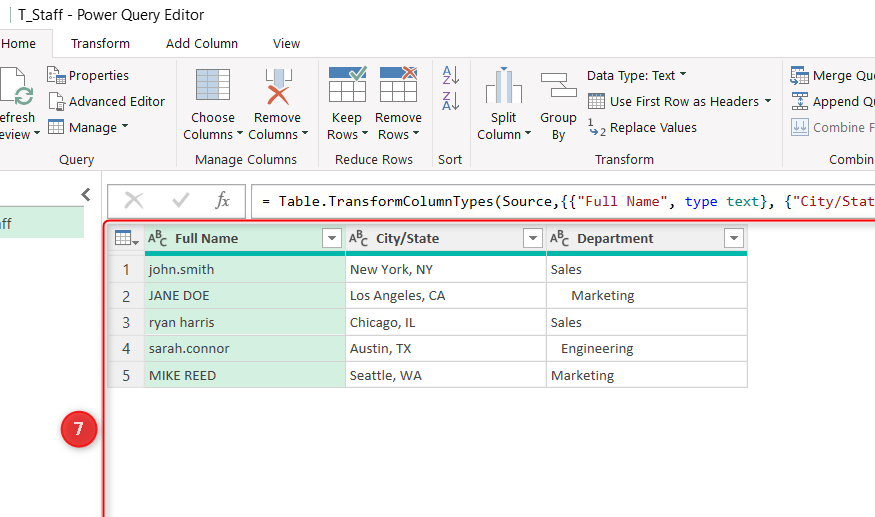Click the Los Angeles, CA cell
The height and width of the screenshot is (517, 875).
click(x=445, y=296)
